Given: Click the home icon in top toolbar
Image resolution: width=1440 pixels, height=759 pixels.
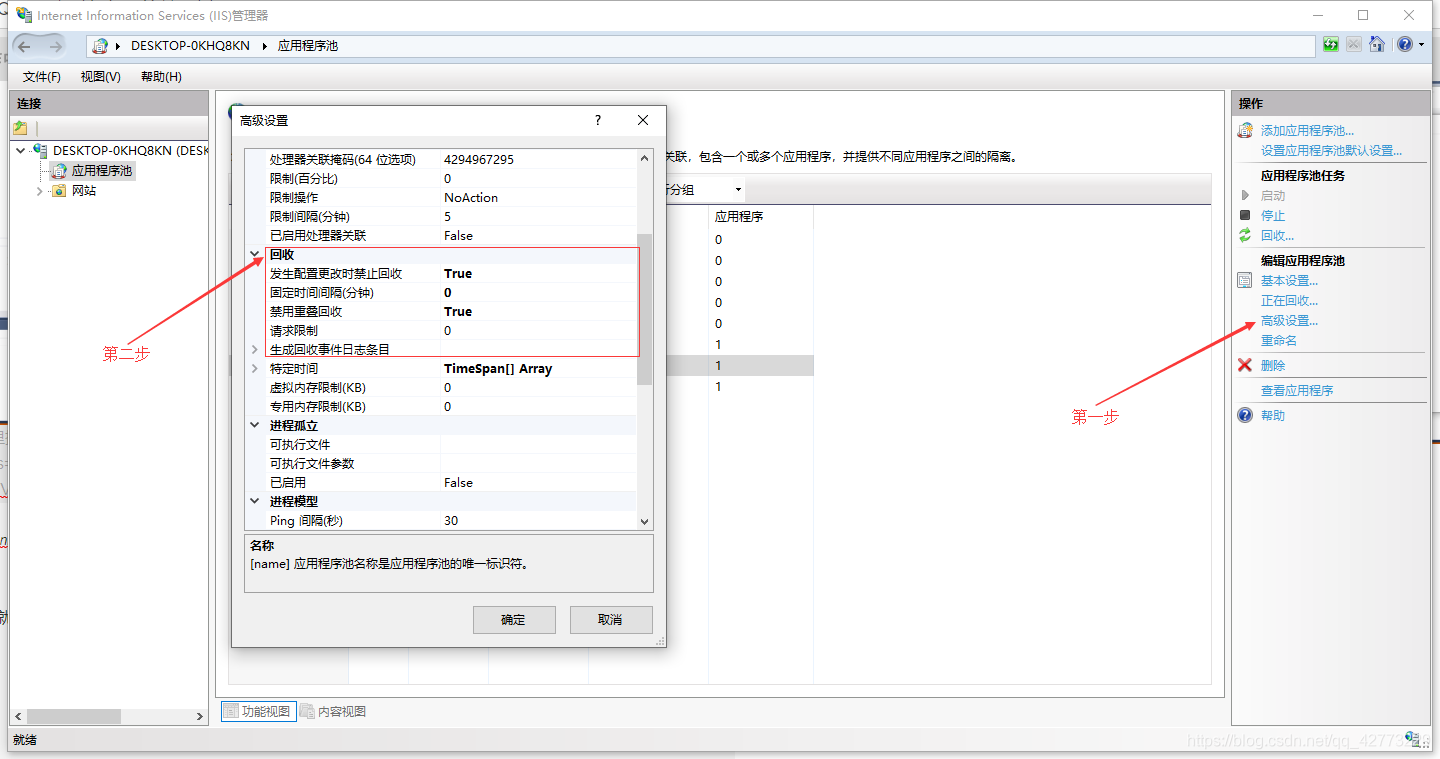Looking at the screenshot, I should point(1377,44).
